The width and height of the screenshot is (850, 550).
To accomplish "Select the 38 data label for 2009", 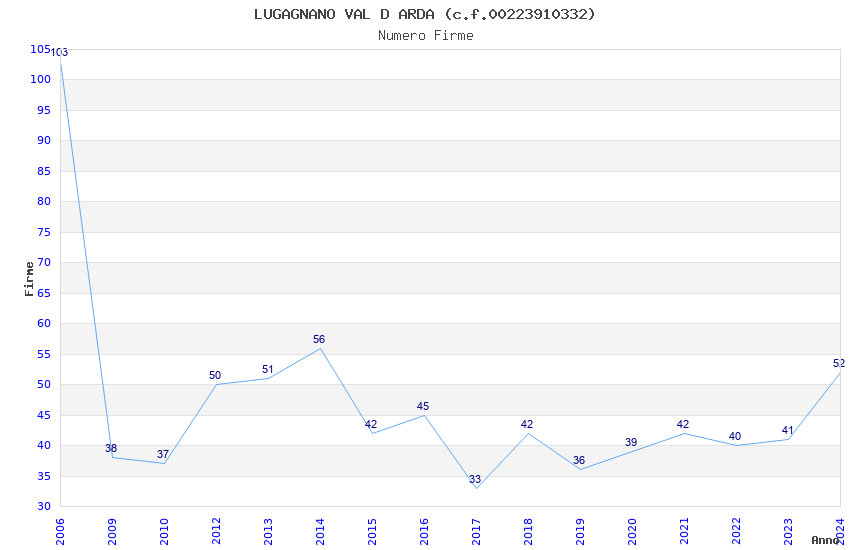I will (111, 448).
